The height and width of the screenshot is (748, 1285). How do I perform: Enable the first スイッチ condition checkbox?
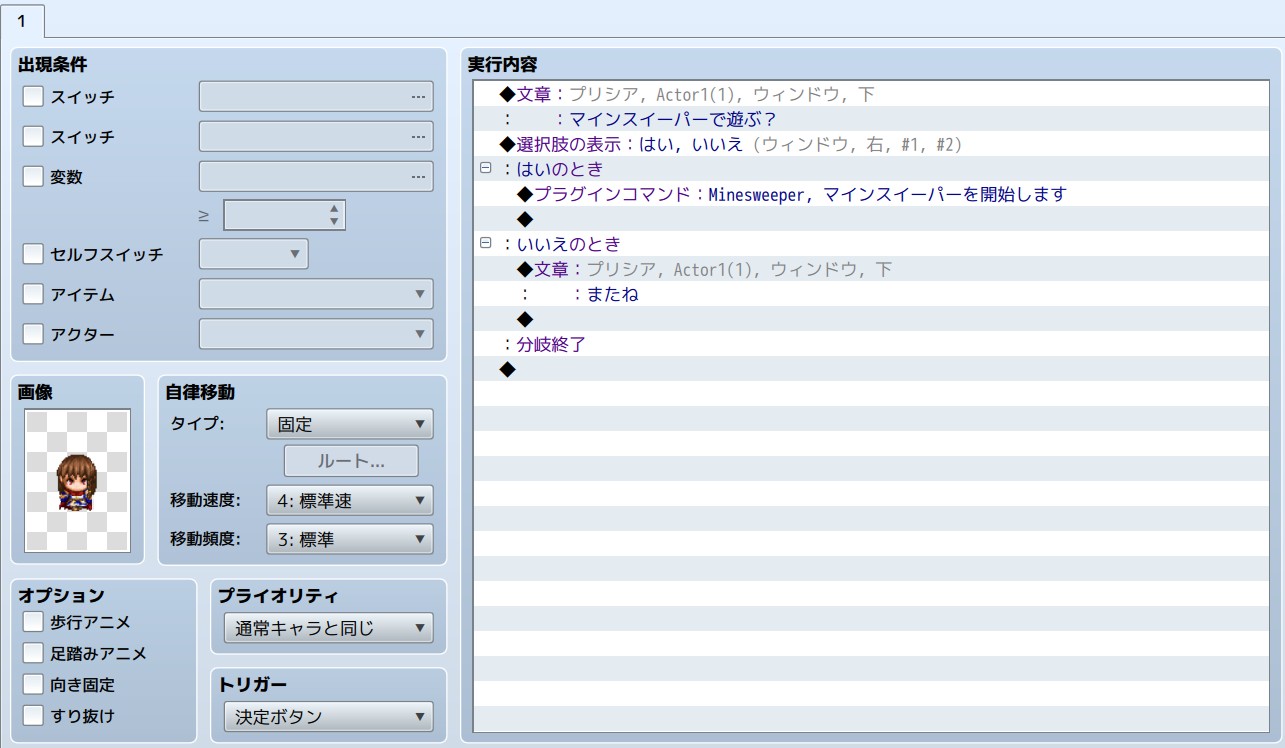click(x=33, y=97)
